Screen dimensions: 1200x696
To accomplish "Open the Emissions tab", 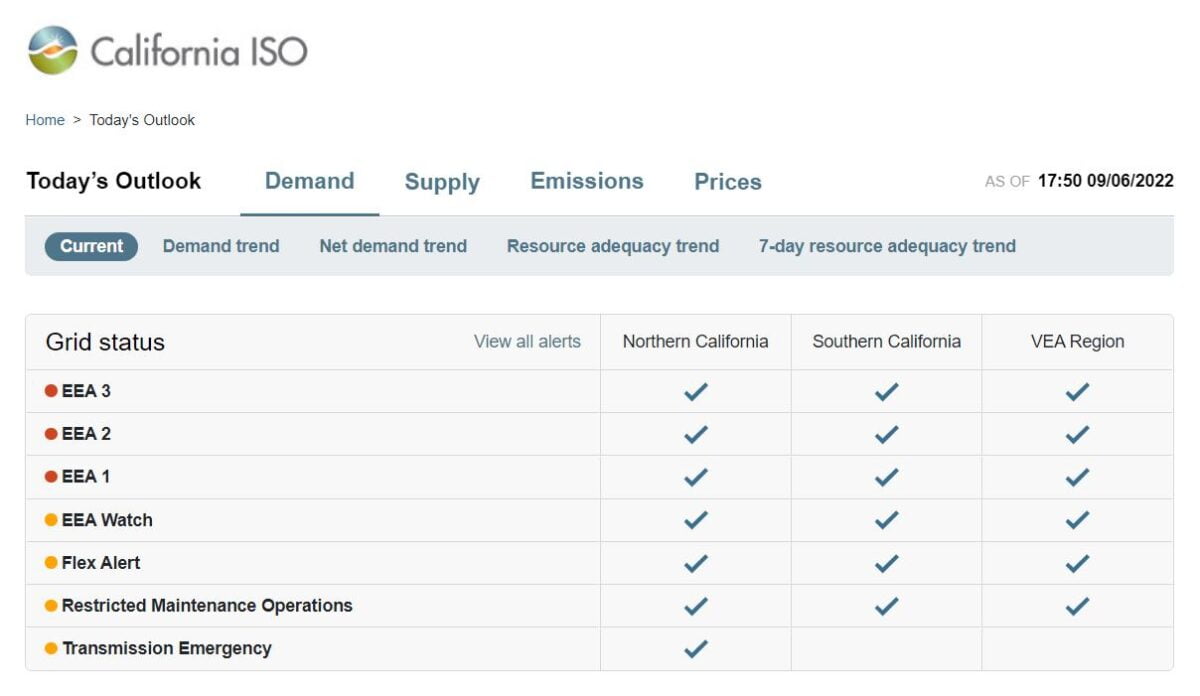I will [587, 181].
